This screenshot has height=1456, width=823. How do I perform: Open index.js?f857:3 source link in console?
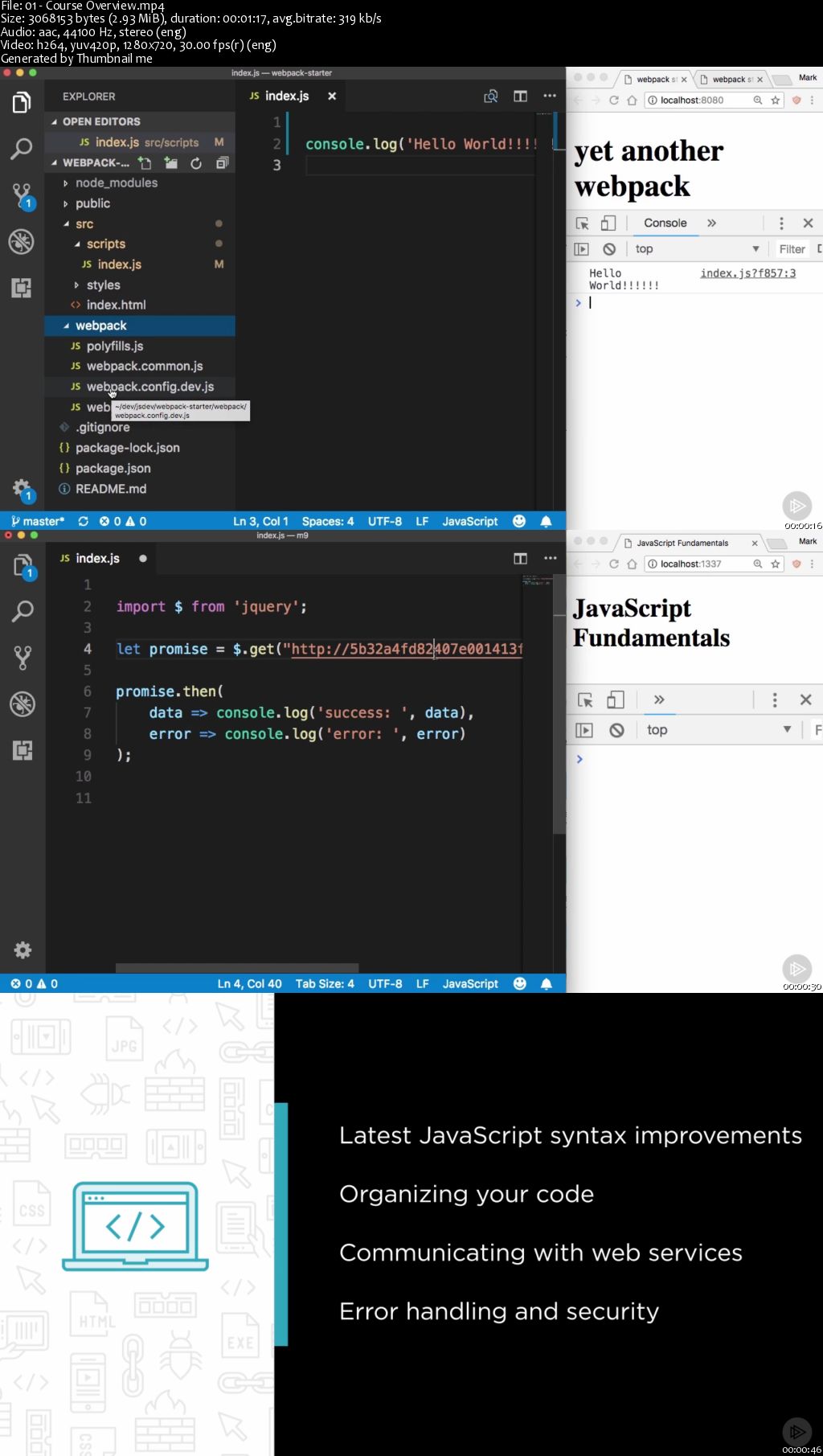click(x=748, y=273)
